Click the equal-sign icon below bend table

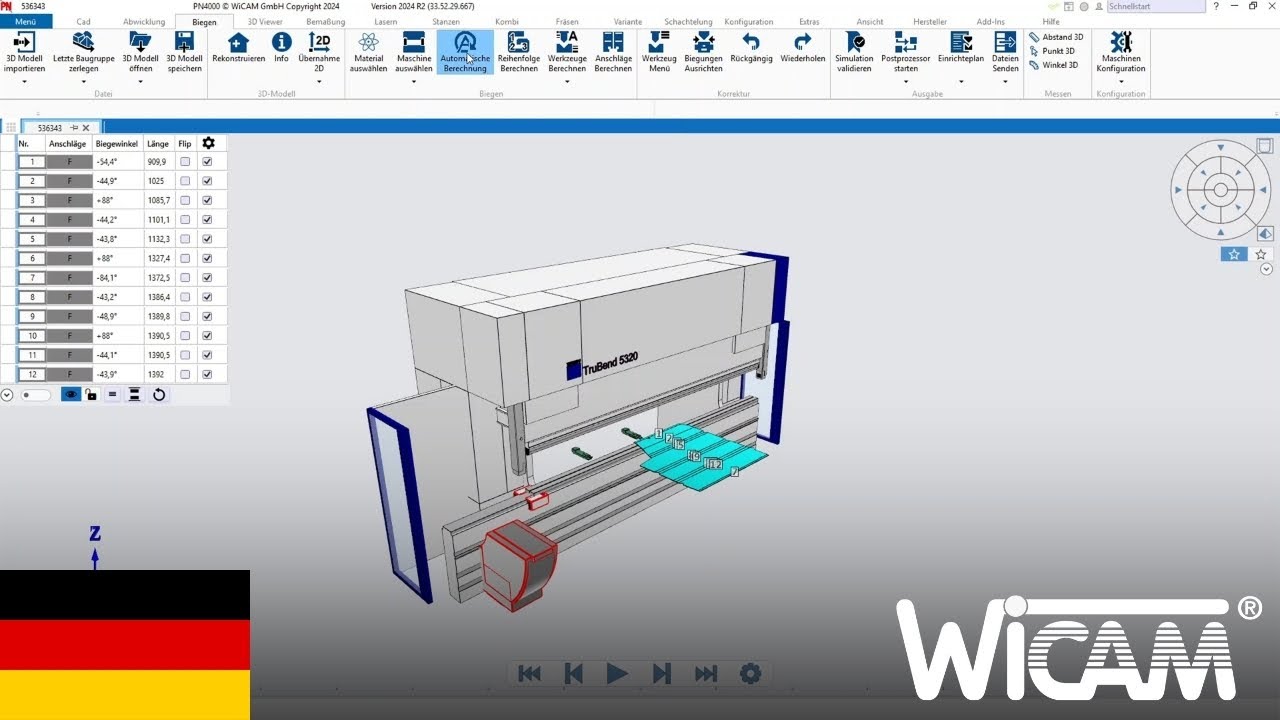[112, 395]
